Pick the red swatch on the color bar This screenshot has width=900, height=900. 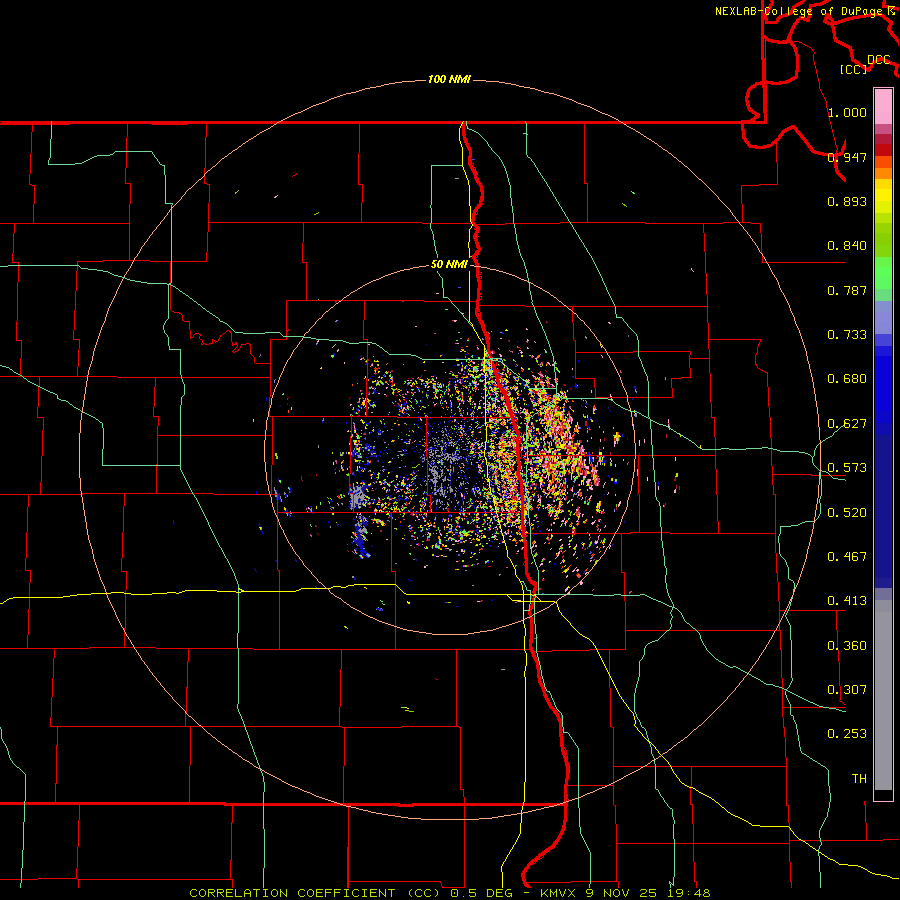tap(883, 150)
